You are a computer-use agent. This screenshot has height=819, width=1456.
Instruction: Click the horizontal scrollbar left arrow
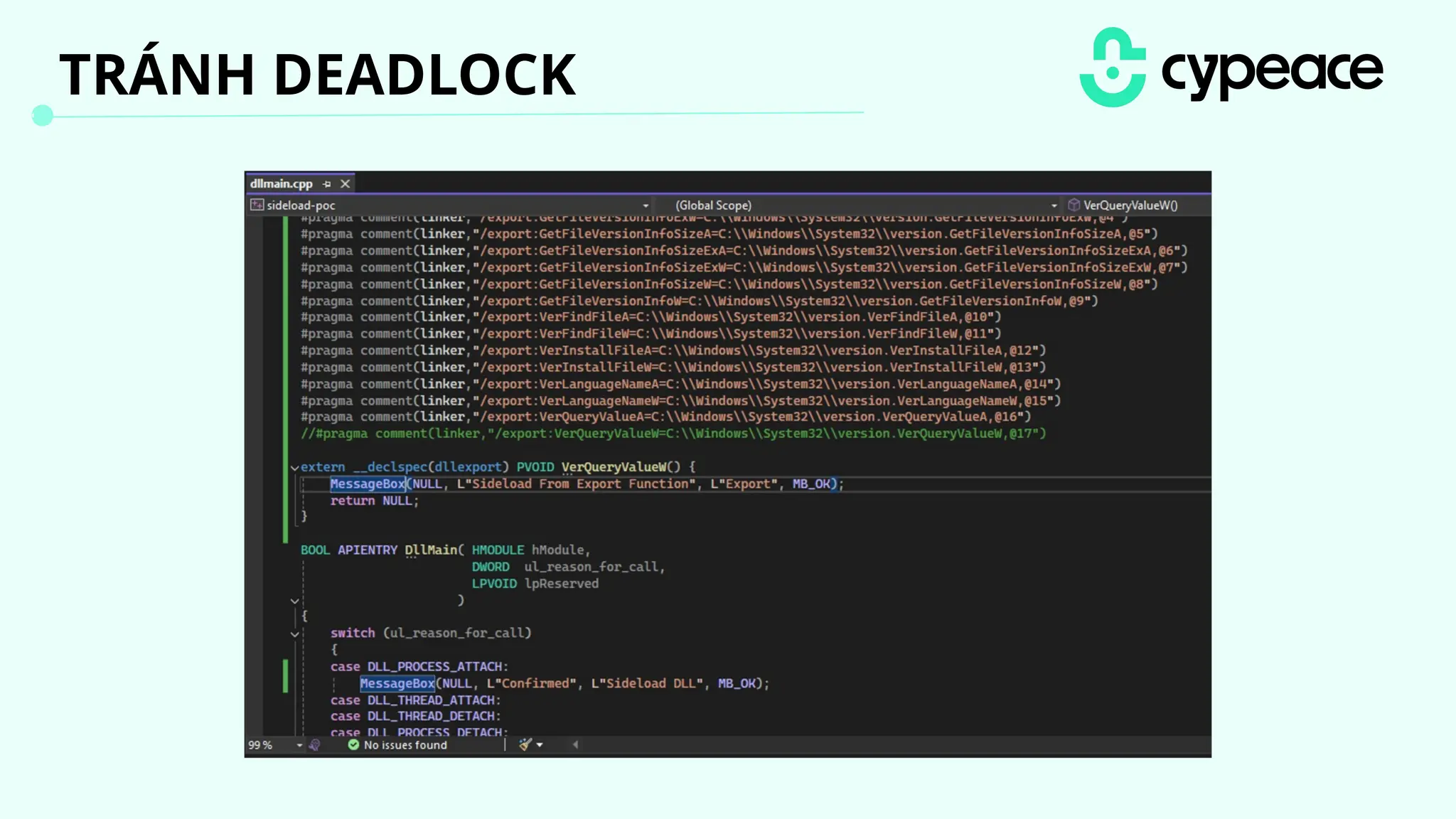(575, 744)
